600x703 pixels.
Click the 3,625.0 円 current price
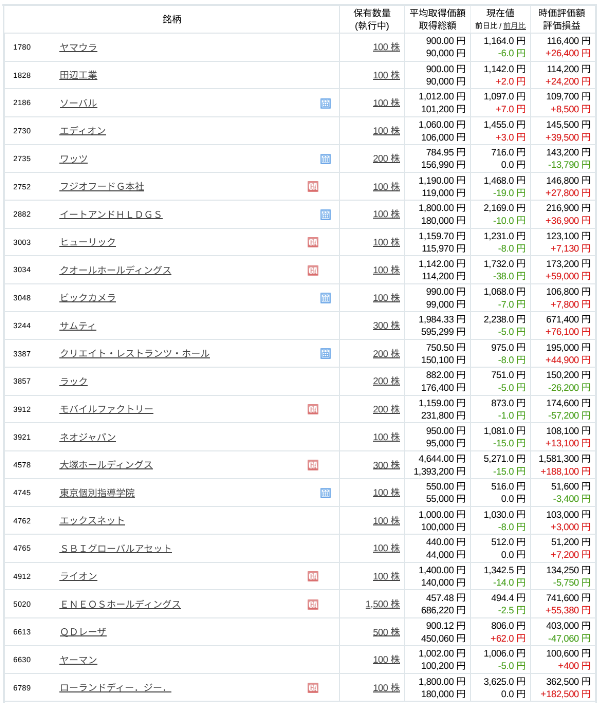coord(504,681)
